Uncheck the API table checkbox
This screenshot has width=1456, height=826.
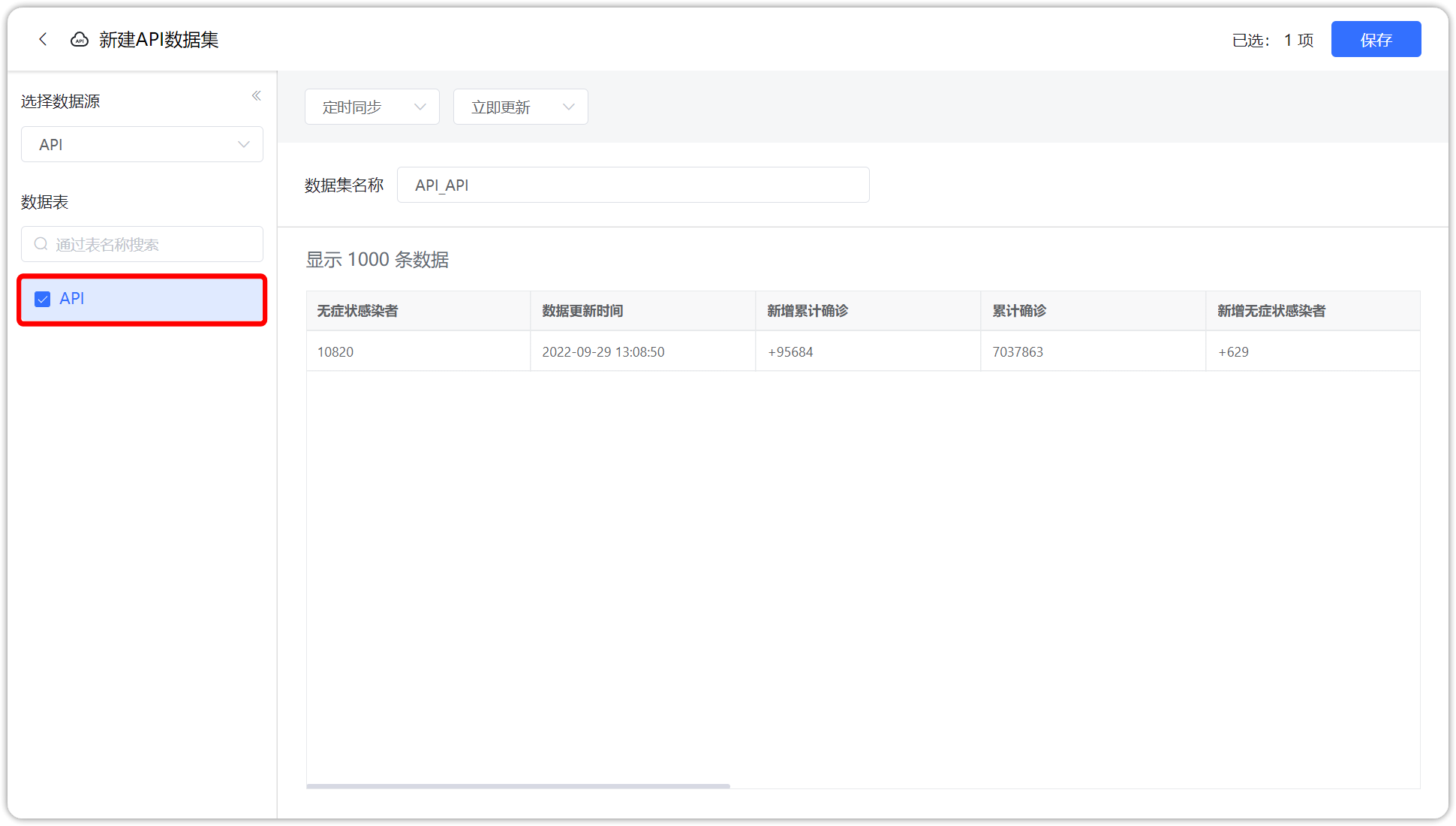point(42,299)
